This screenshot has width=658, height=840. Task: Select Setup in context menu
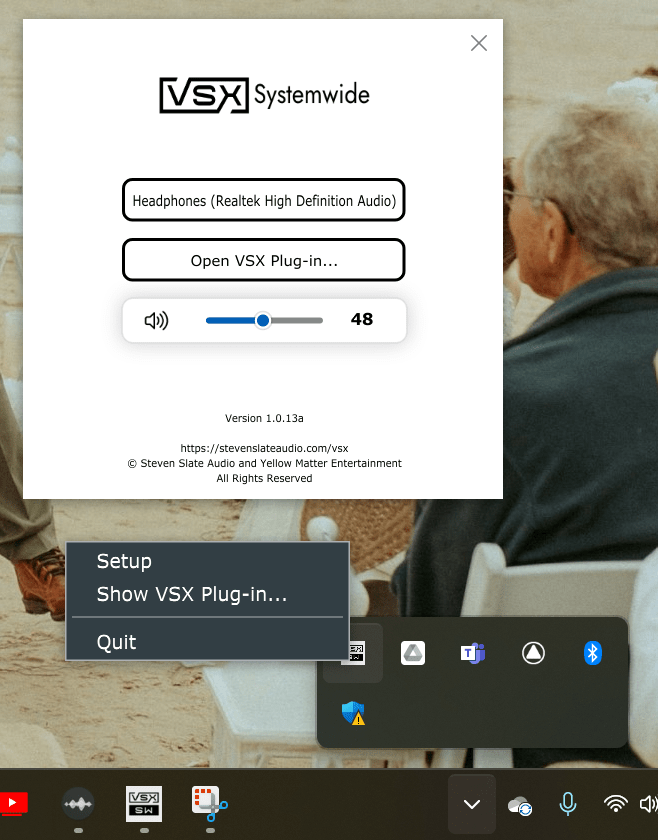click(x=124, y=561)
